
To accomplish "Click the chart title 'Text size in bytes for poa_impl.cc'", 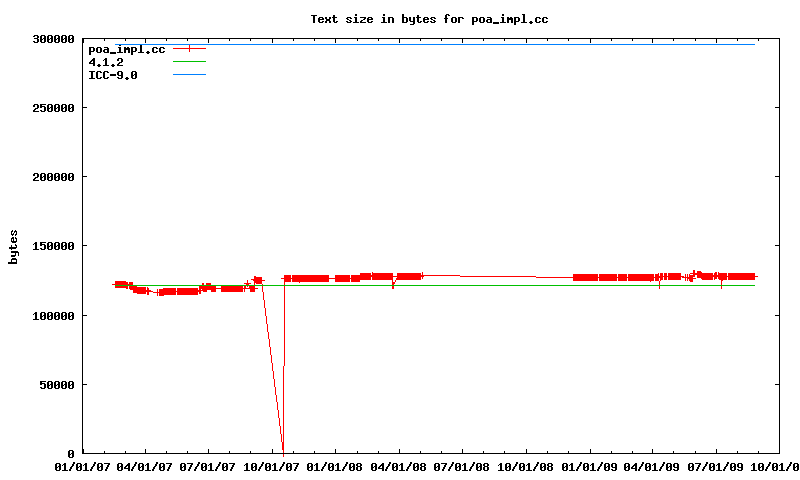I will pyautogui.click(x=429, y=18).
